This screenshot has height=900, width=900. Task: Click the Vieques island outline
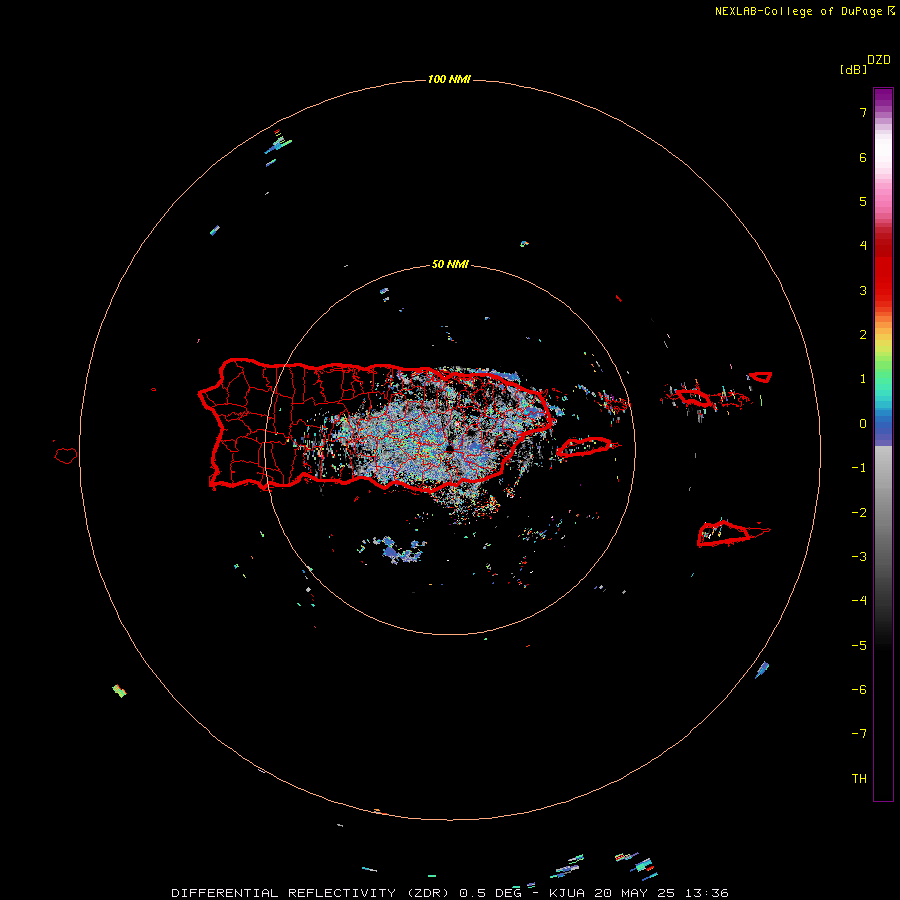click(x=586, y=446)
